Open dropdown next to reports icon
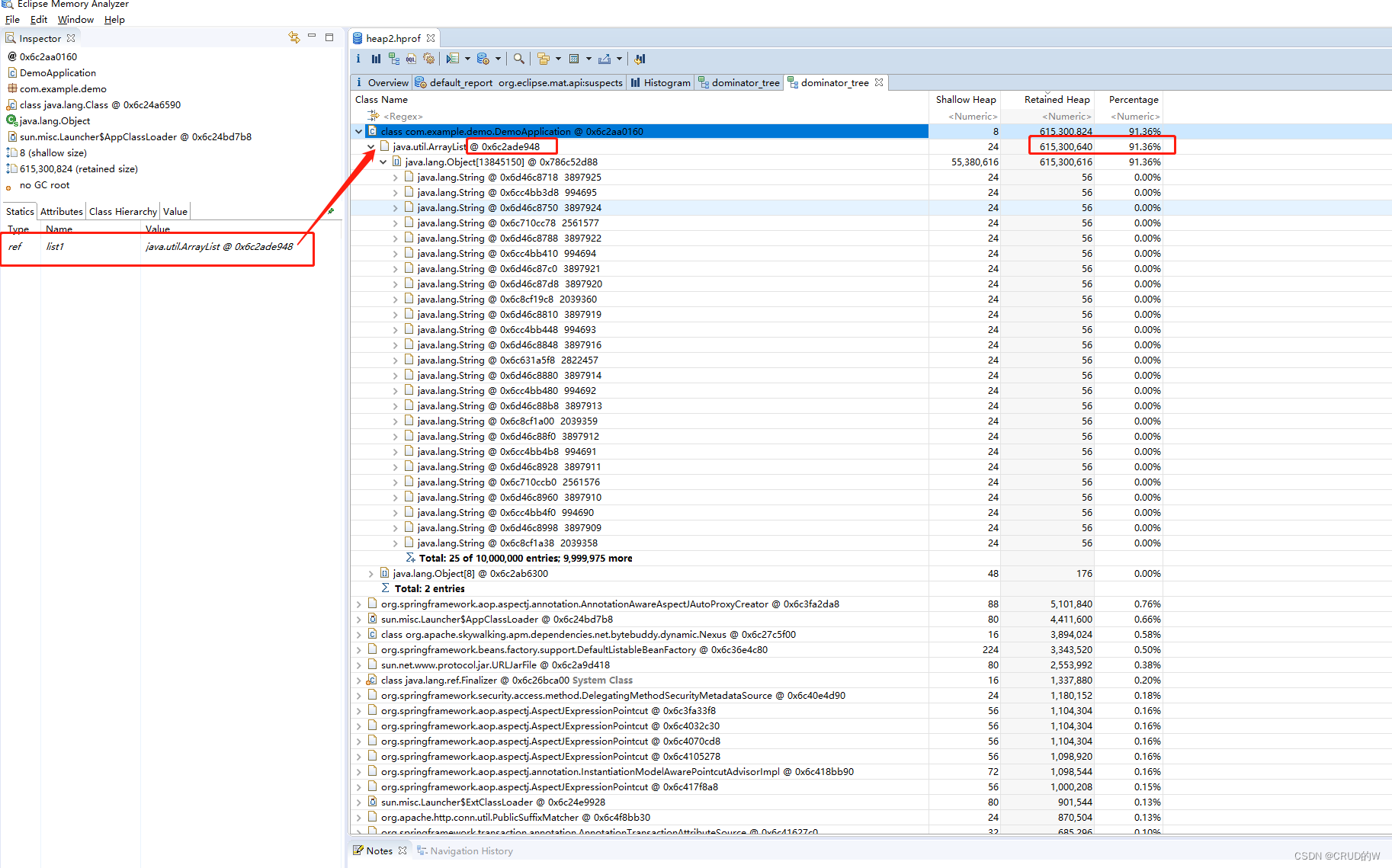The width and height of the screenshot is (1392, 868). tap(467, 59)
